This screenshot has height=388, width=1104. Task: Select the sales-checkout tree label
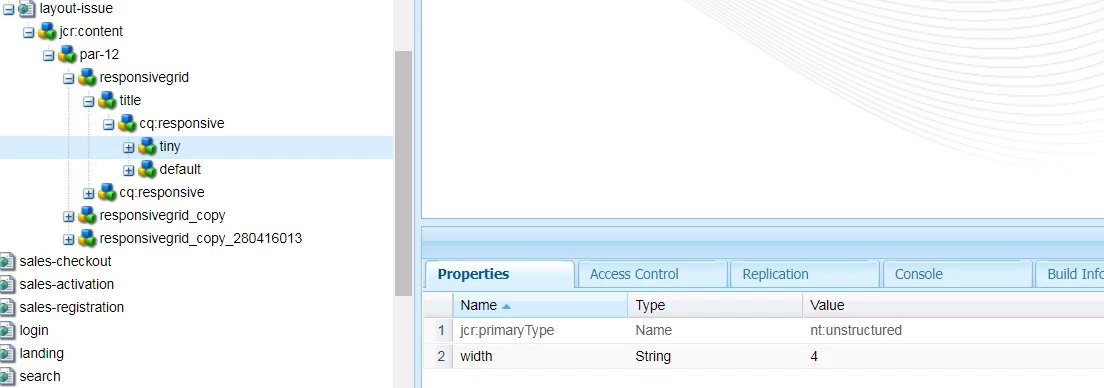click(x=65, y=261)
